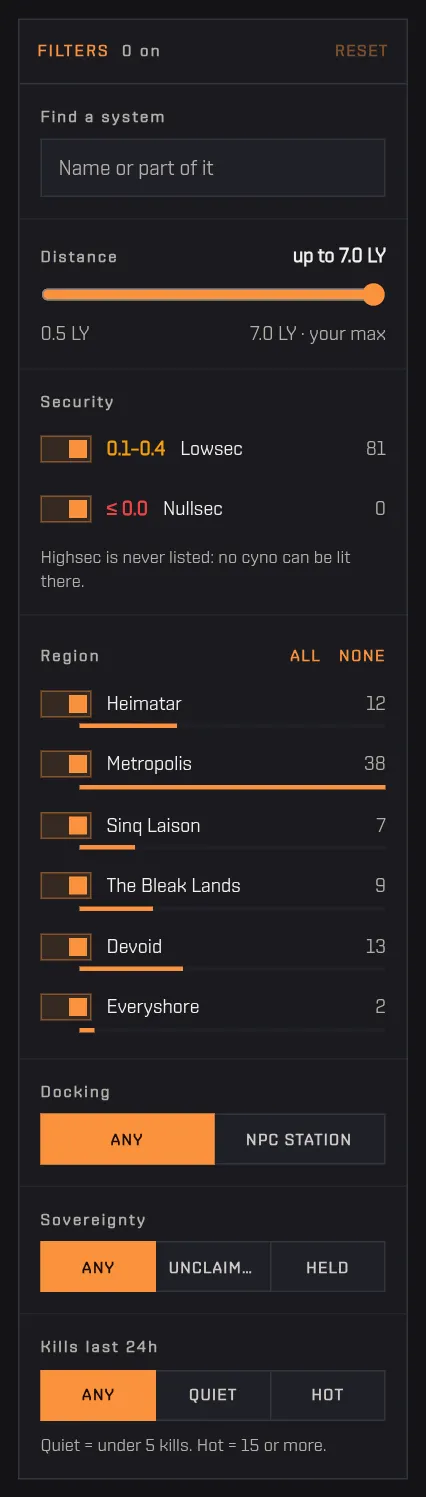Toggle the Devoid region switch
Screen dimensions: 426x1497
[66, 946]
